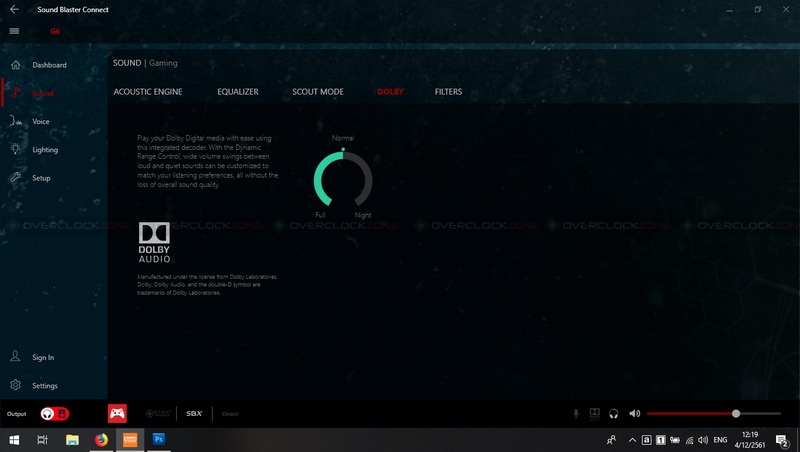
Task: Open the Action Center notifications
Action: click(x=782, y=440)
